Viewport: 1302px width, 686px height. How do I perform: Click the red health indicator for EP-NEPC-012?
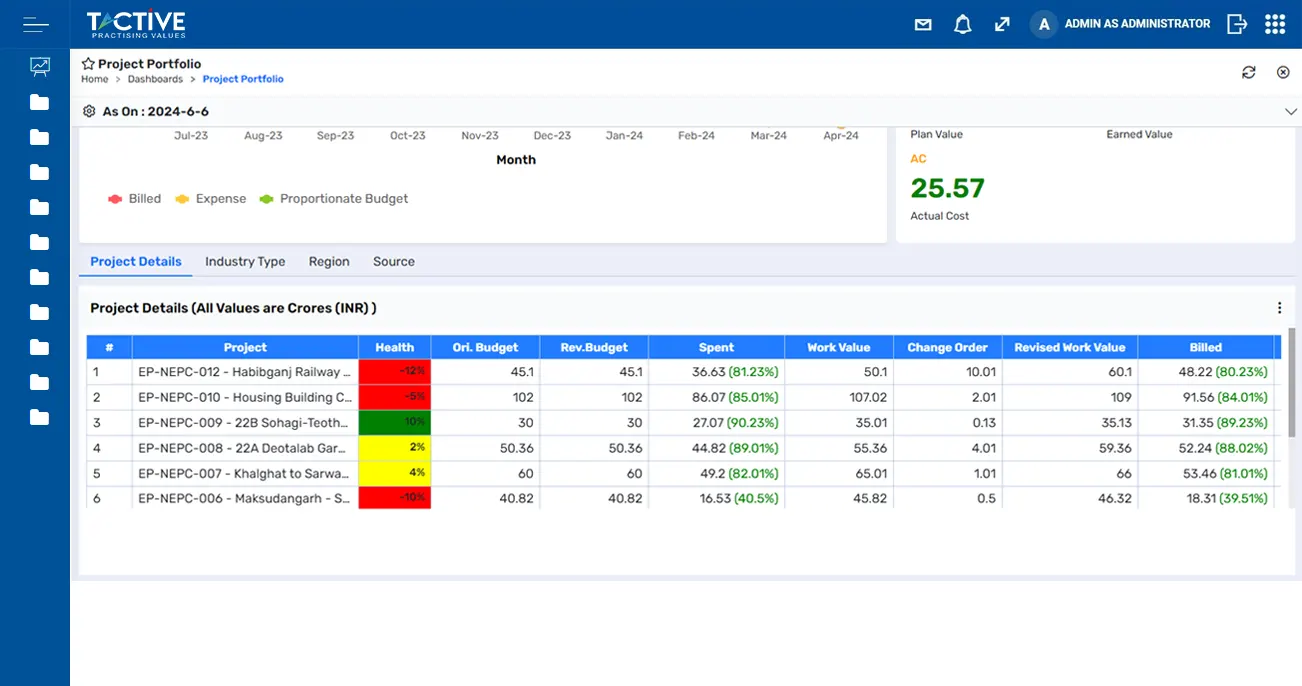[x=394, y=371]
